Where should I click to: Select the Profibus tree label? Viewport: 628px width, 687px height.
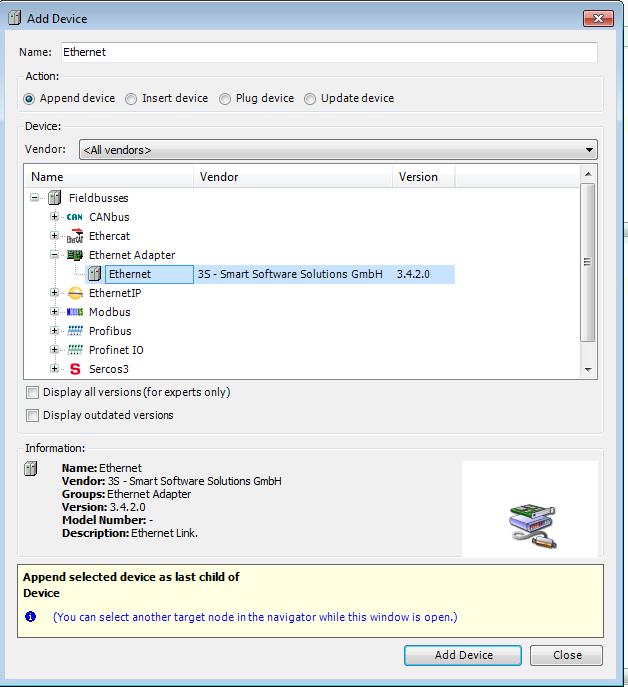(110, 331)
